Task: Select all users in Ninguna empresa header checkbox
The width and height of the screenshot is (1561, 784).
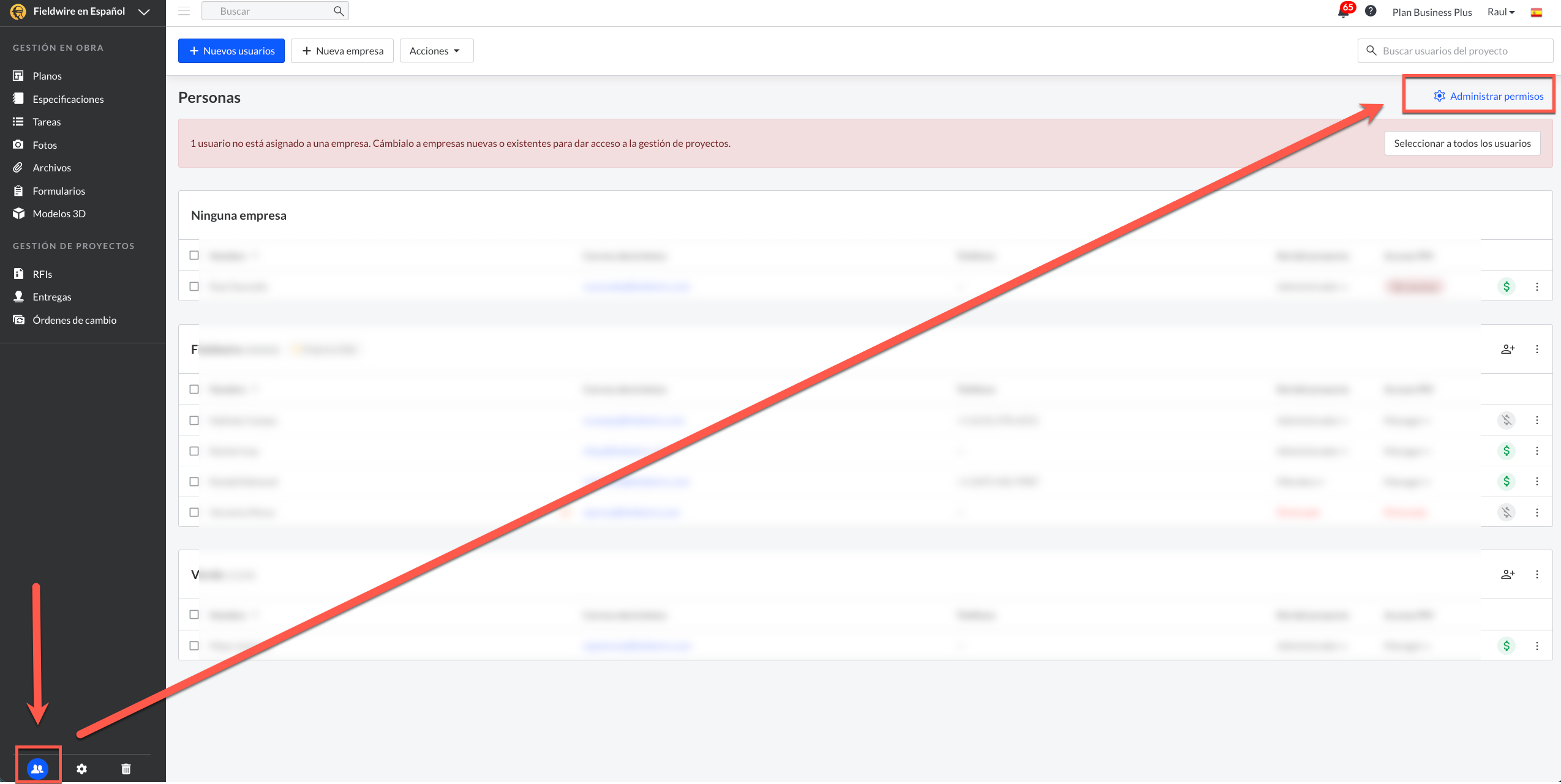Action: pos(194,255)
